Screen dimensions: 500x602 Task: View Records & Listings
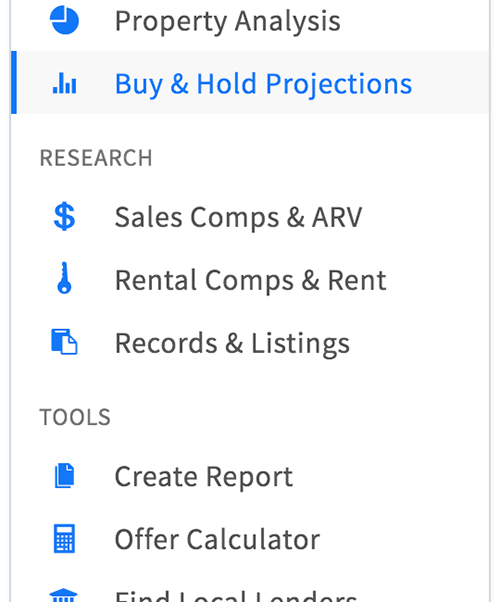tap(232, 343)
